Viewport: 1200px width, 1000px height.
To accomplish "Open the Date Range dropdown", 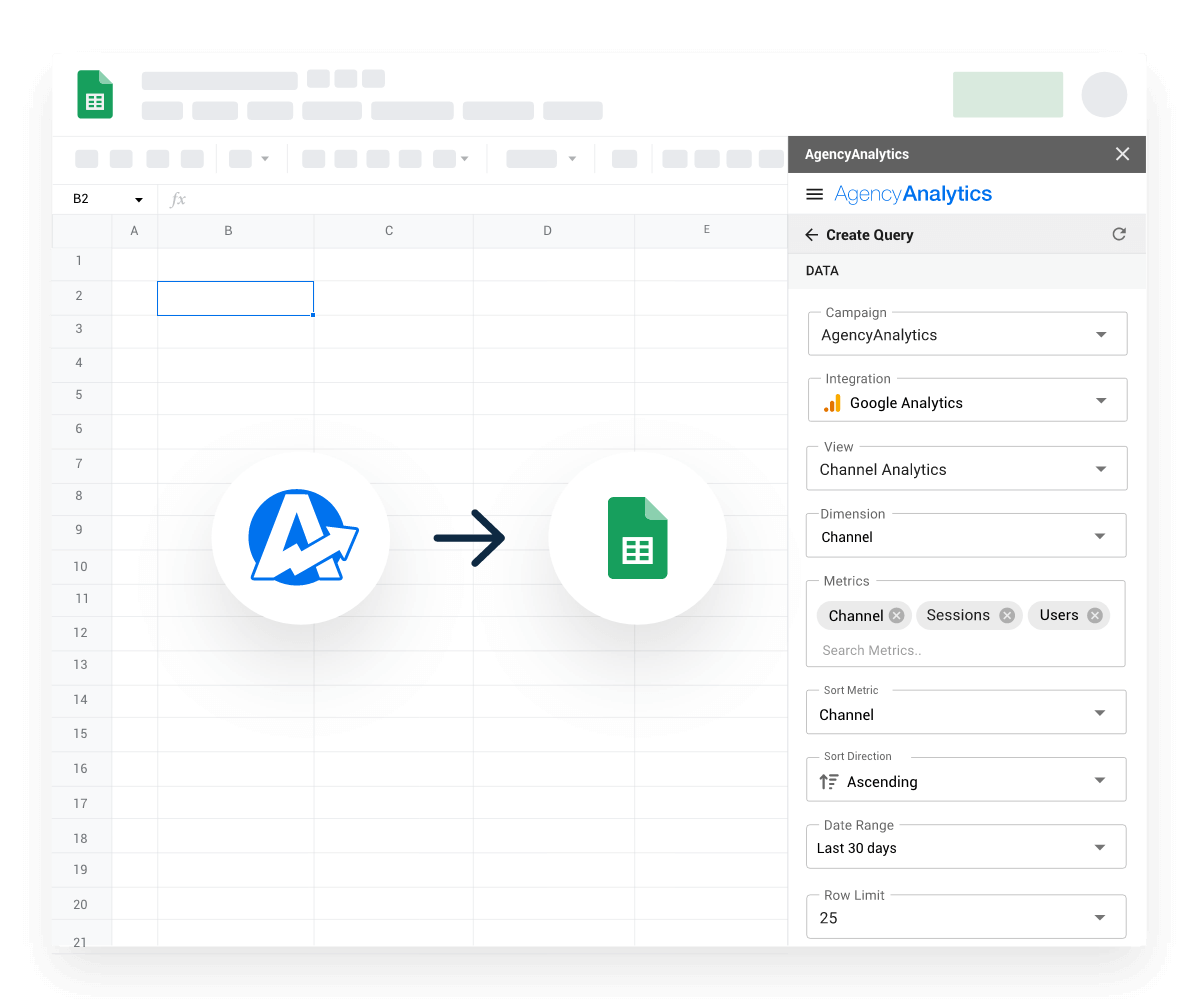I will click(x=966, y=846).
